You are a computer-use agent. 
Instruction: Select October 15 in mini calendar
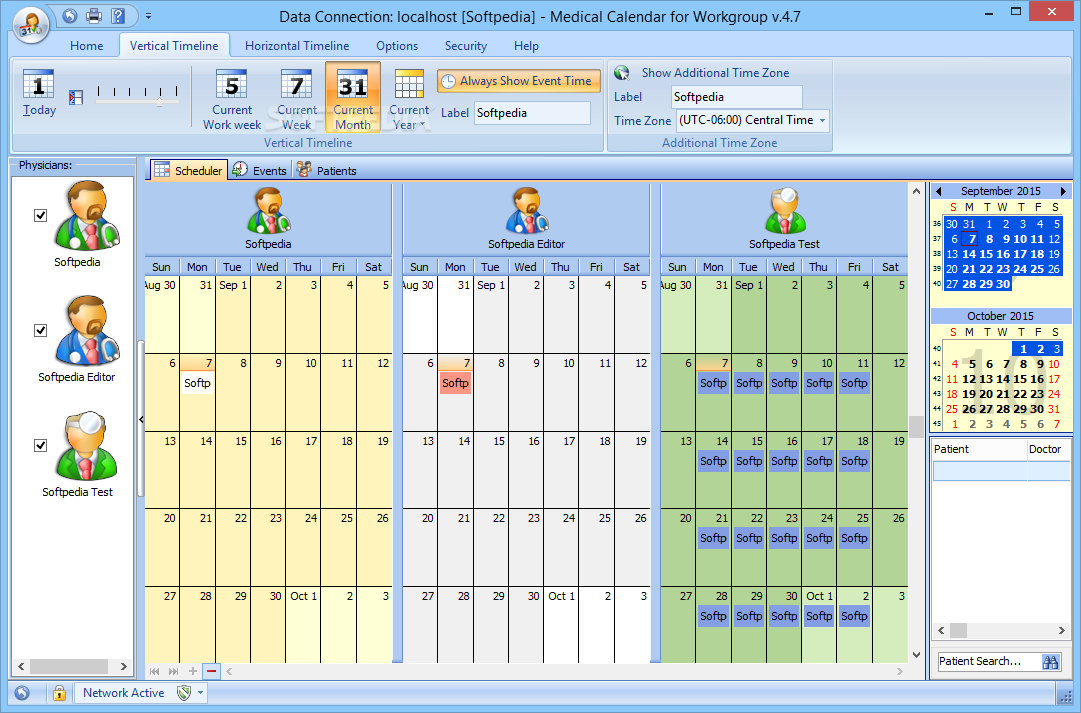(x=1020, y=379)
